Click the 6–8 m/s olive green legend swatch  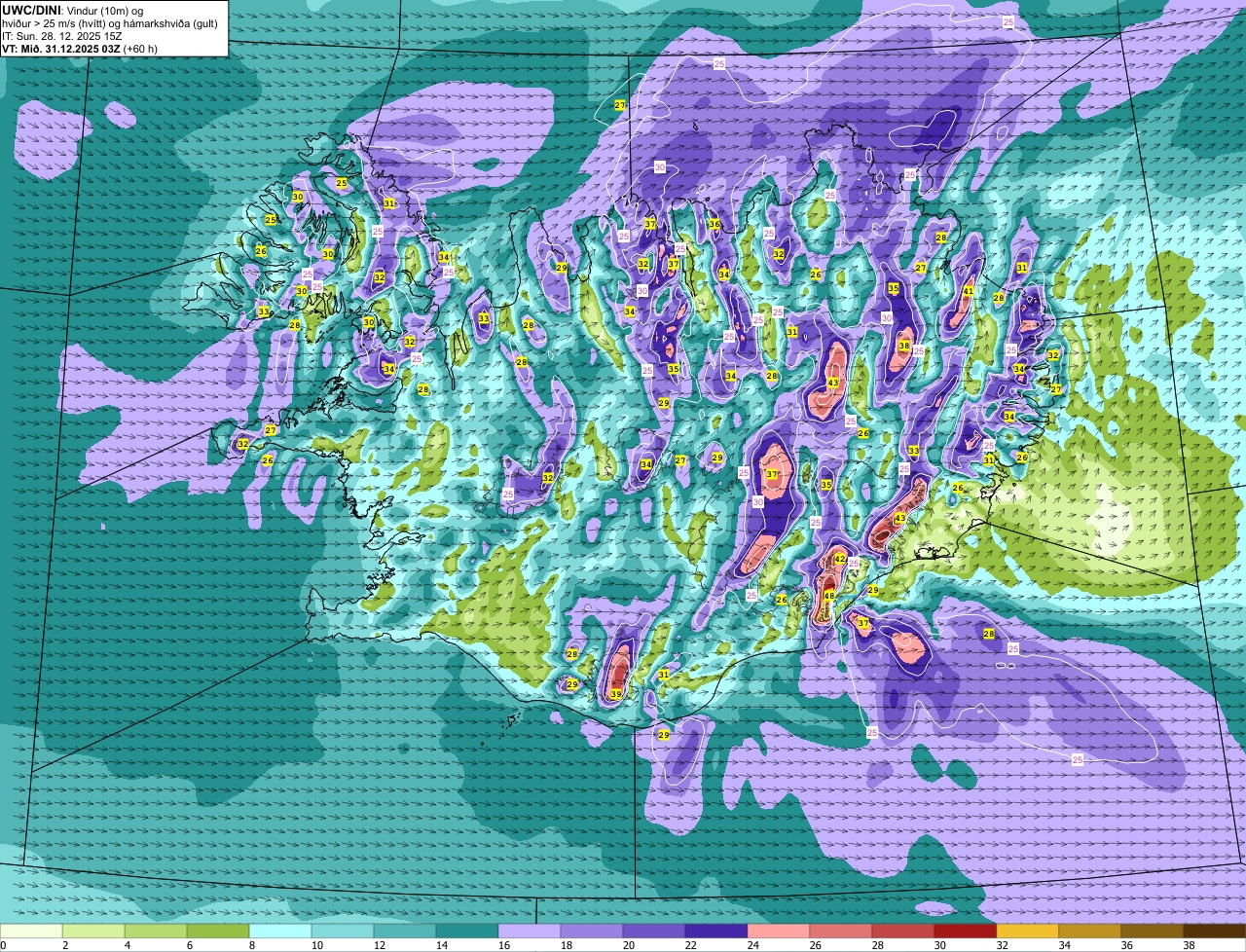[218, 932]
